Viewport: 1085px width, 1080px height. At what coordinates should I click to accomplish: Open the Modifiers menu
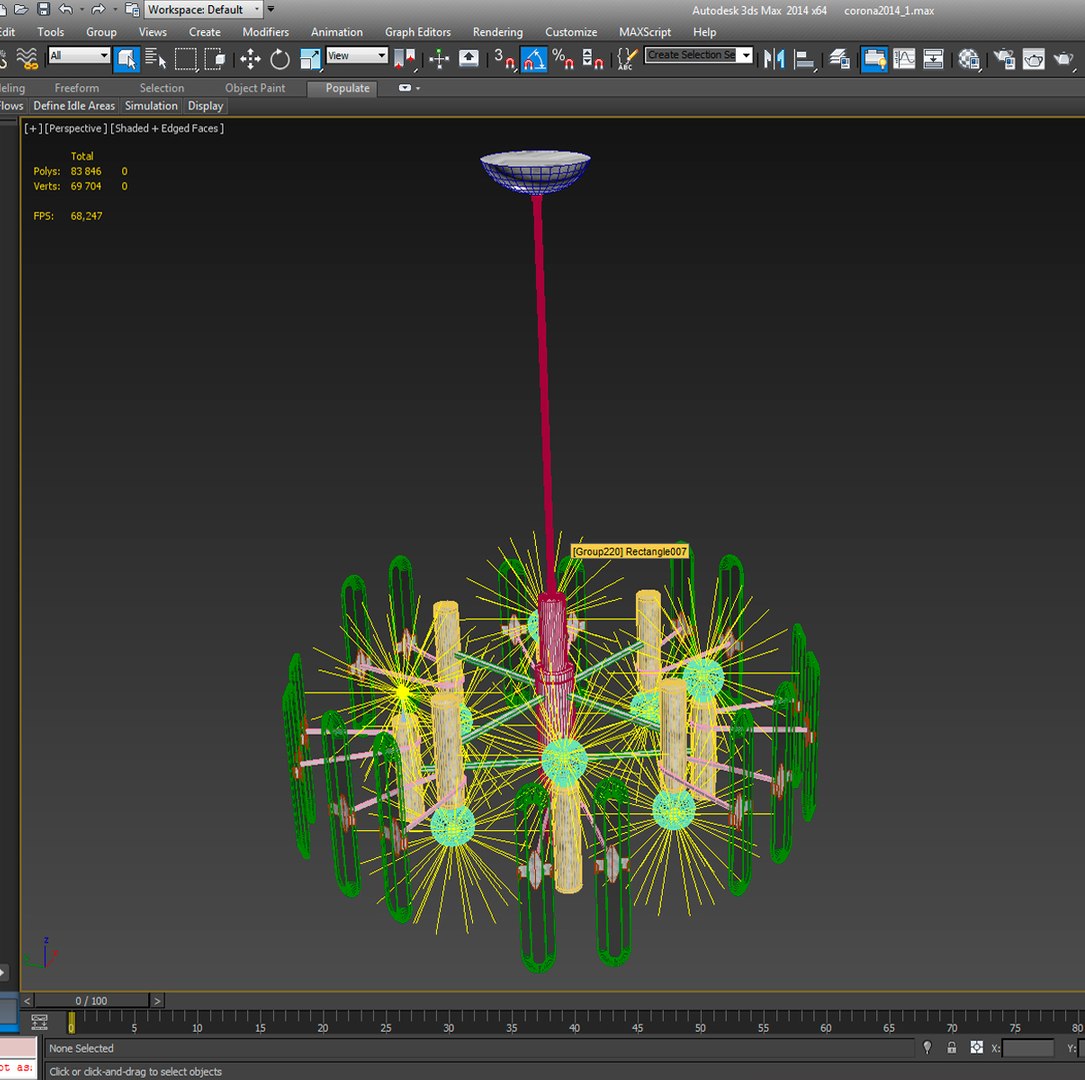265,32
